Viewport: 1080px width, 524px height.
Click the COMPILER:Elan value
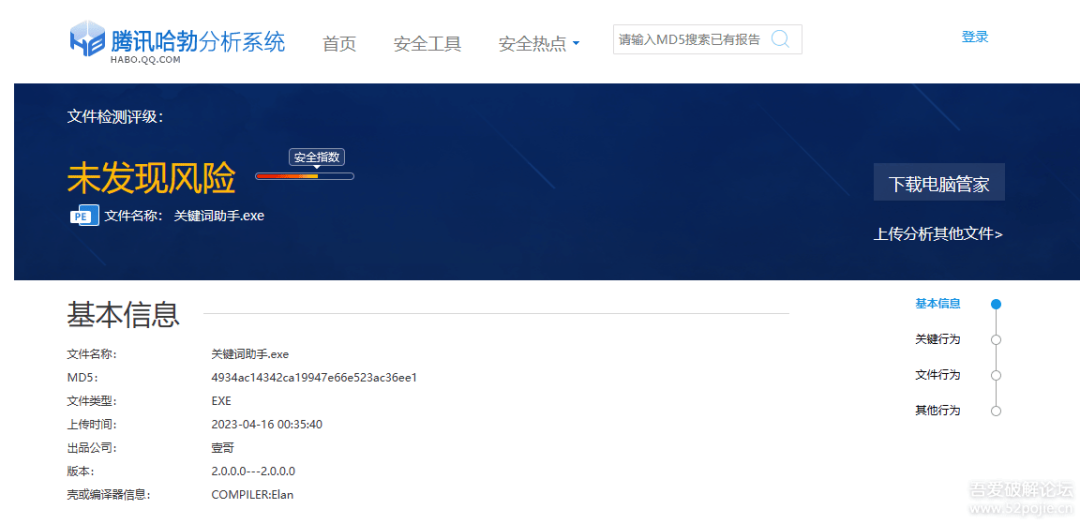coord(252,494)
